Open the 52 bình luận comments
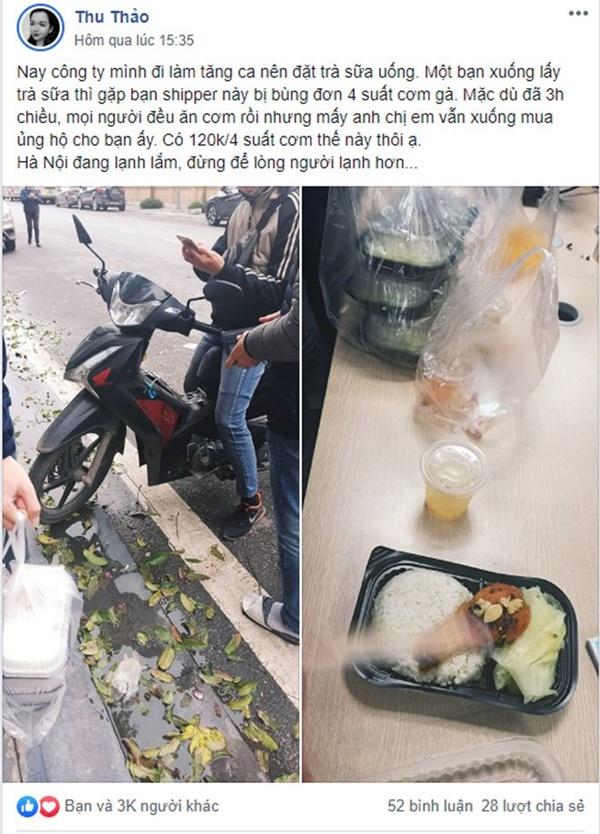The image size is (600, 834). point(430,806)
